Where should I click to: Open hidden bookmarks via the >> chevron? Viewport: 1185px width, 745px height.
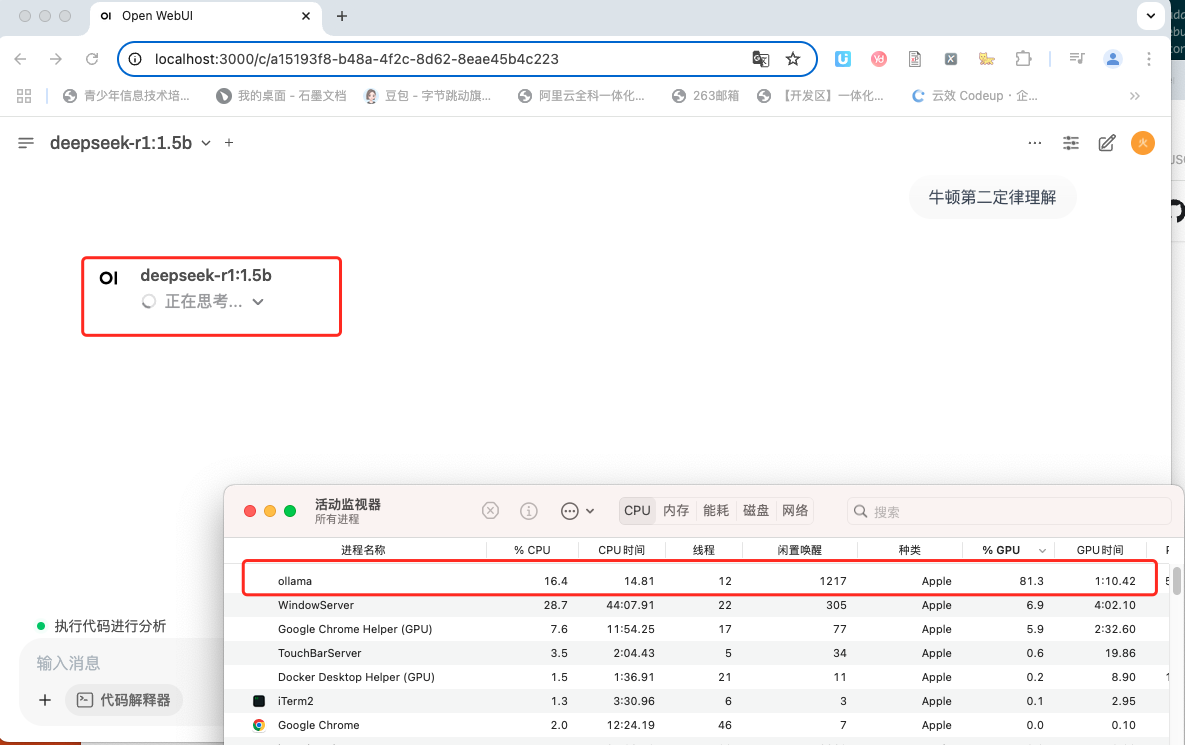[1134, 95]
